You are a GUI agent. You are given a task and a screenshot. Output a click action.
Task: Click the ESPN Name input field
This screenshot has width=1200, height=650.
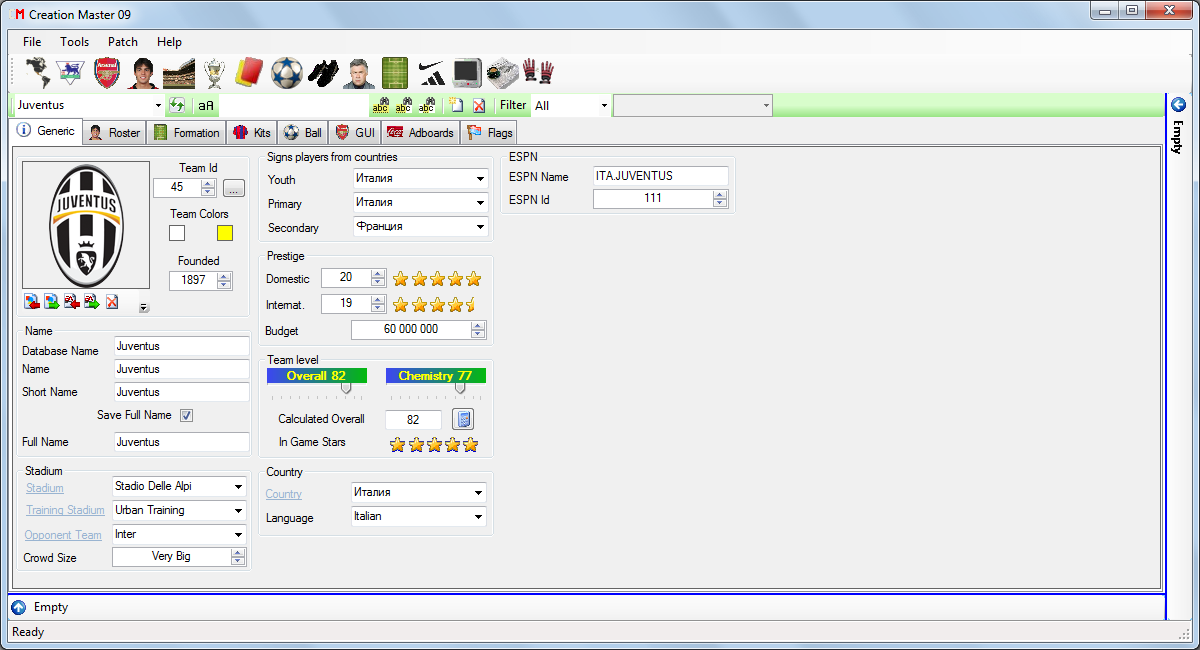660,176
